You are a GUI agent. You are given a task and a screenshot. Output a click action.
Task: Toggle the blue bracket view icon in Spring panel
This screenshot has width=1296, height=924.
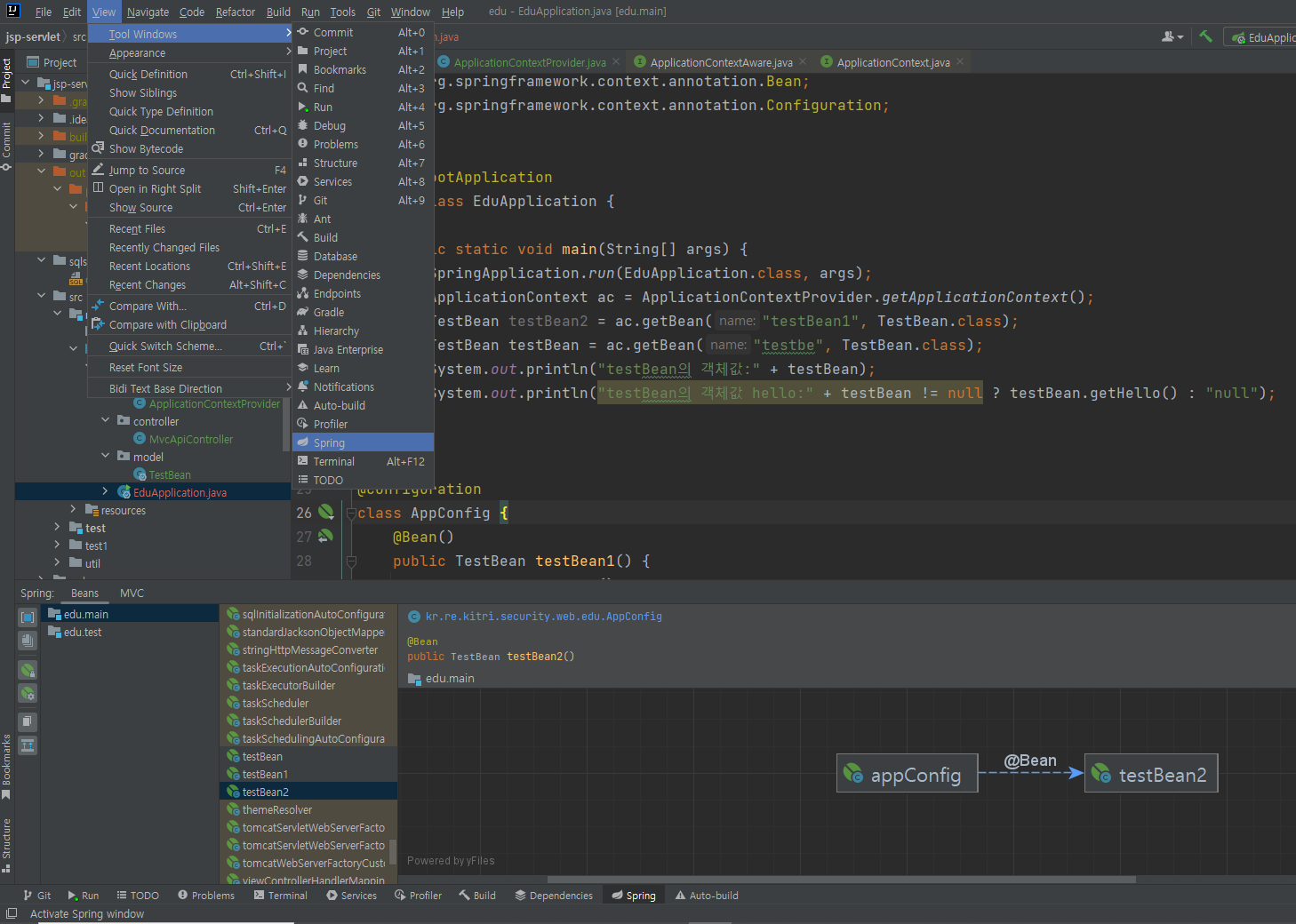[x=28, y=617]
